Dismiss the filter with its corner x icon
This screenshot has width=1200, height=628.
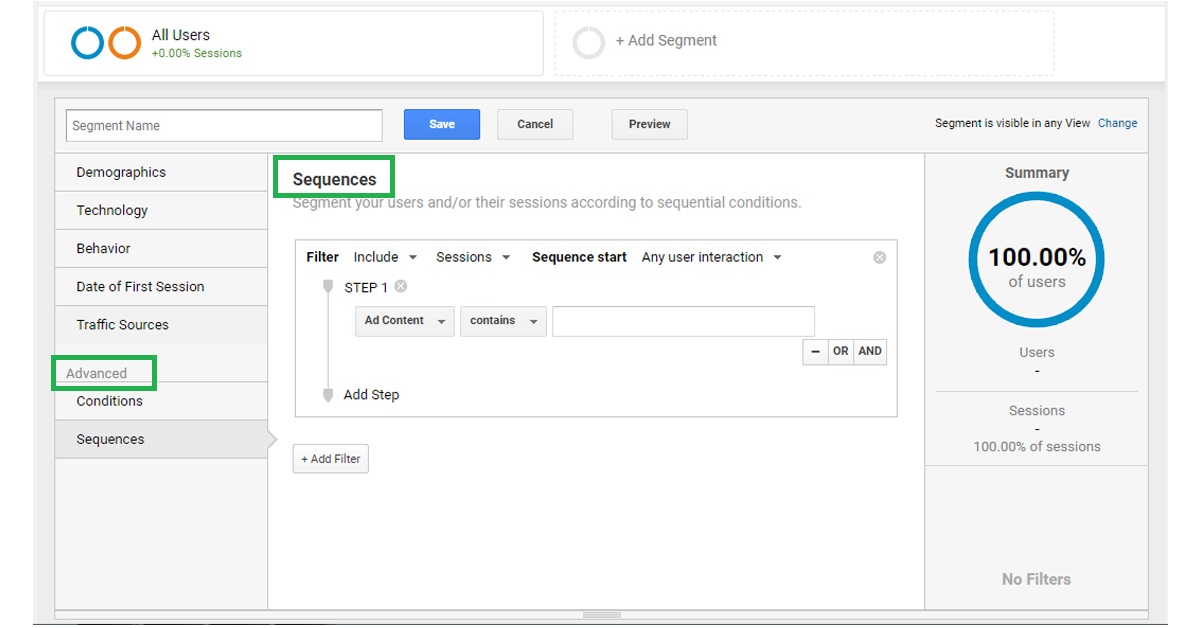pyautogui.click(x=879, y=256)
